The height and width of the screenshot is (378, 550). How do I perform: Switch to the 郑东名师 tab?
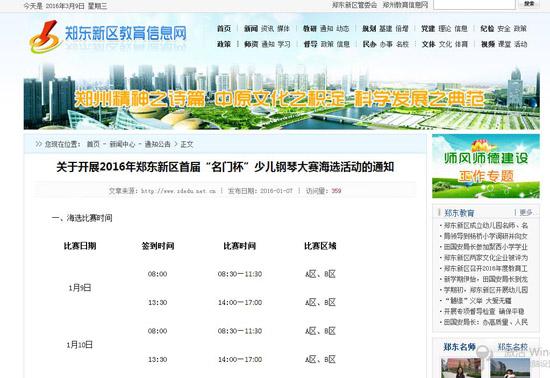tap(460, 347)
